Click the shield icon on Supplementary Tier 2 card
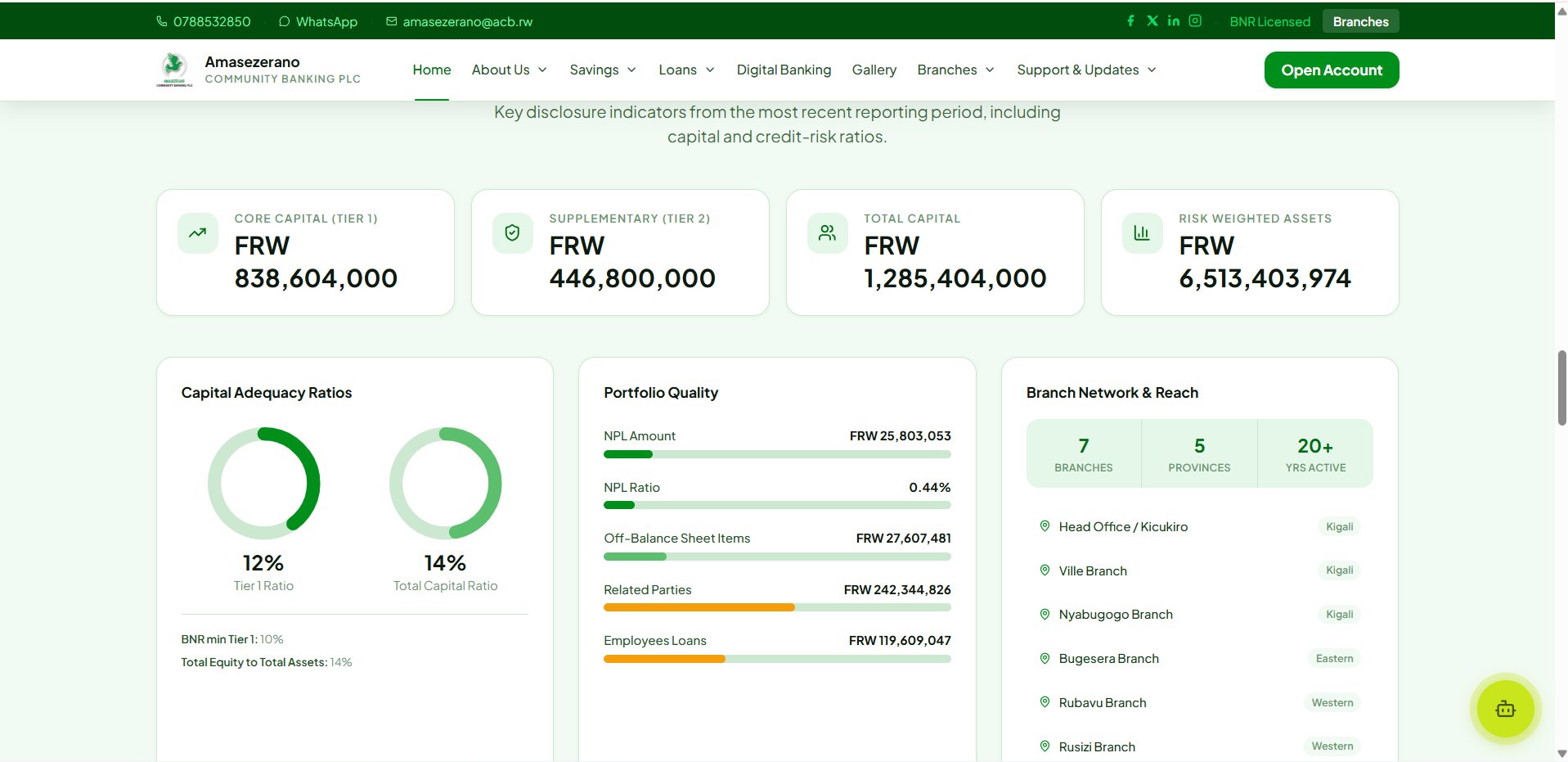Viewport: 1568px width, 762px height. click(x=513, y=233)
